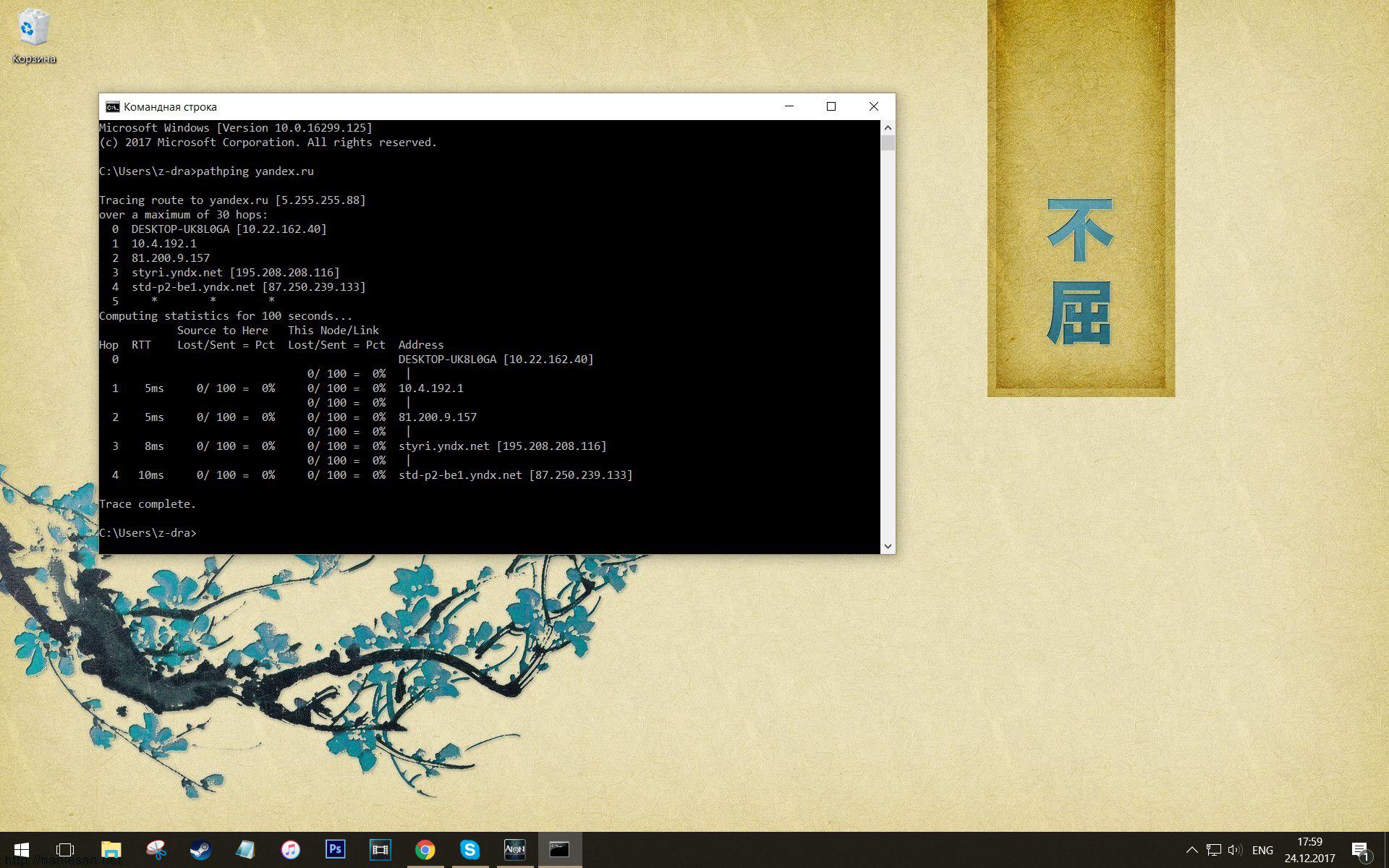Close the Command Prompt window

[x=874, y=106]
